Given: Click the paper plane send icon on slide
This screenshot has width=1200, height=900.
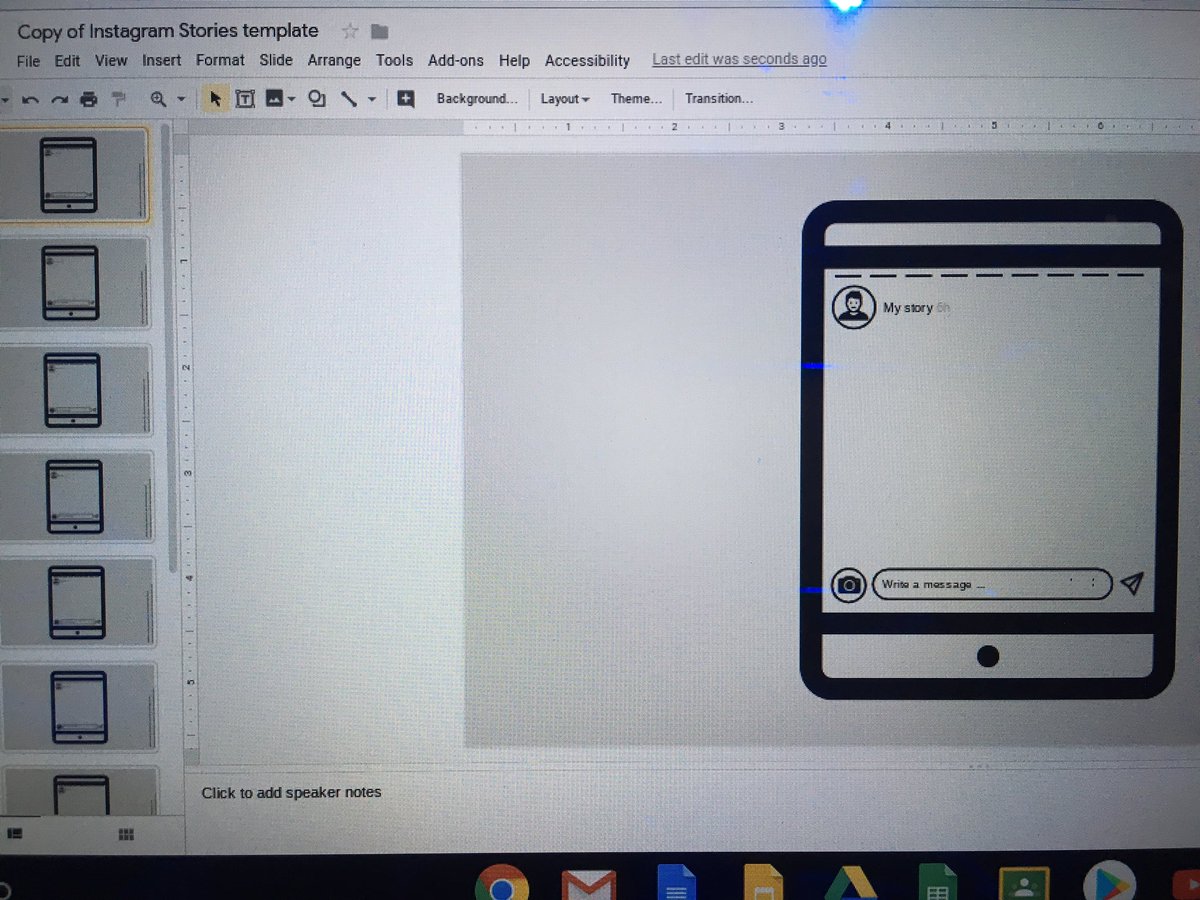Looking at the screenshot, I should click(x=1131, y=583).
